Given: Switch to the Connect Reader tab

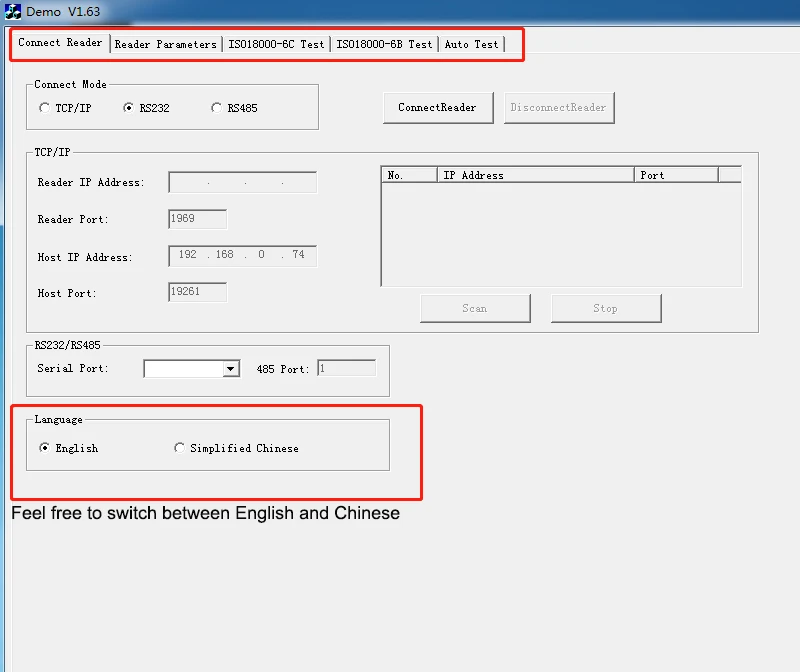Looking at the screenshot, I should (60, 43).
